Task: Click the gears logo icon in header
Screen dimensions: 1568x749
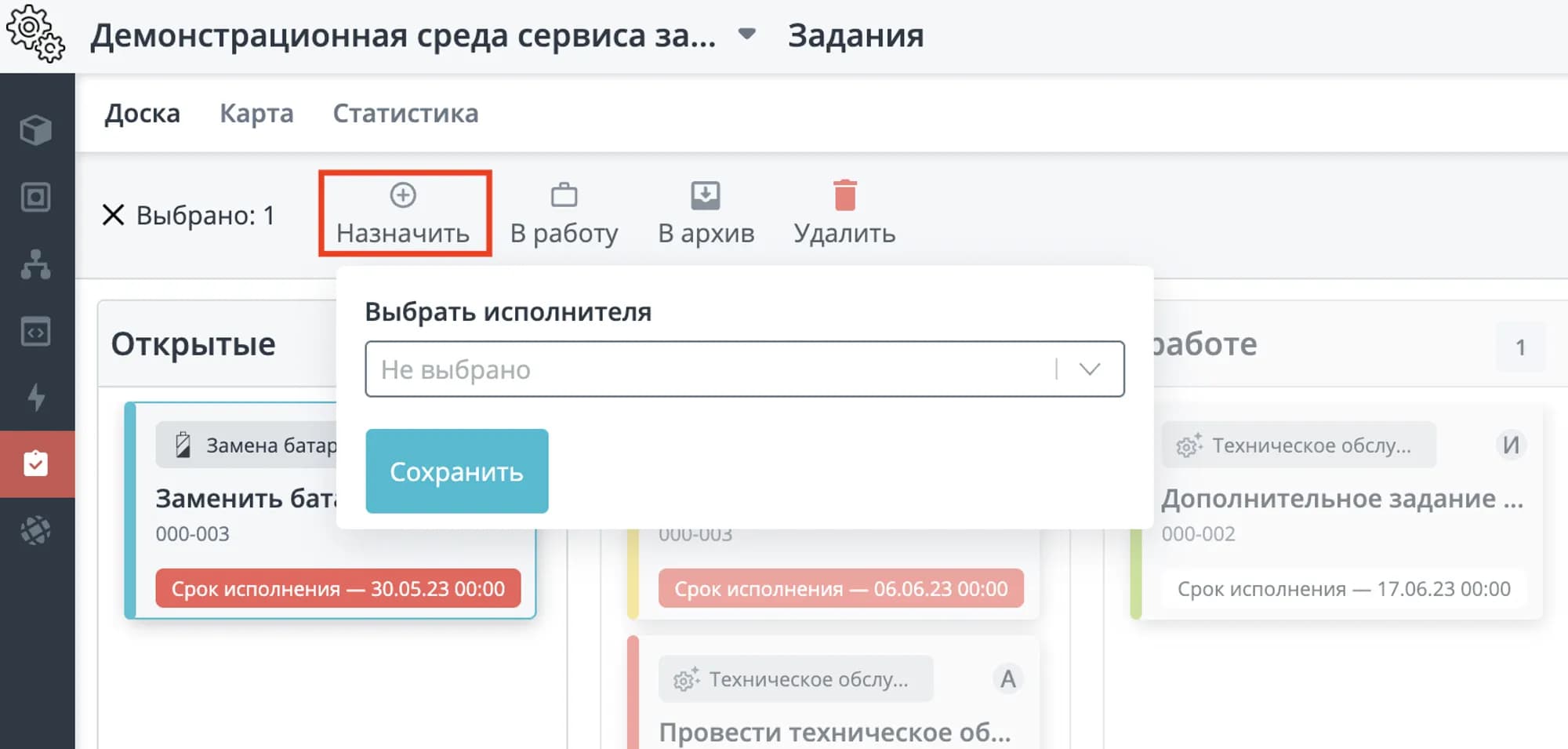Action: click(35, 34)
